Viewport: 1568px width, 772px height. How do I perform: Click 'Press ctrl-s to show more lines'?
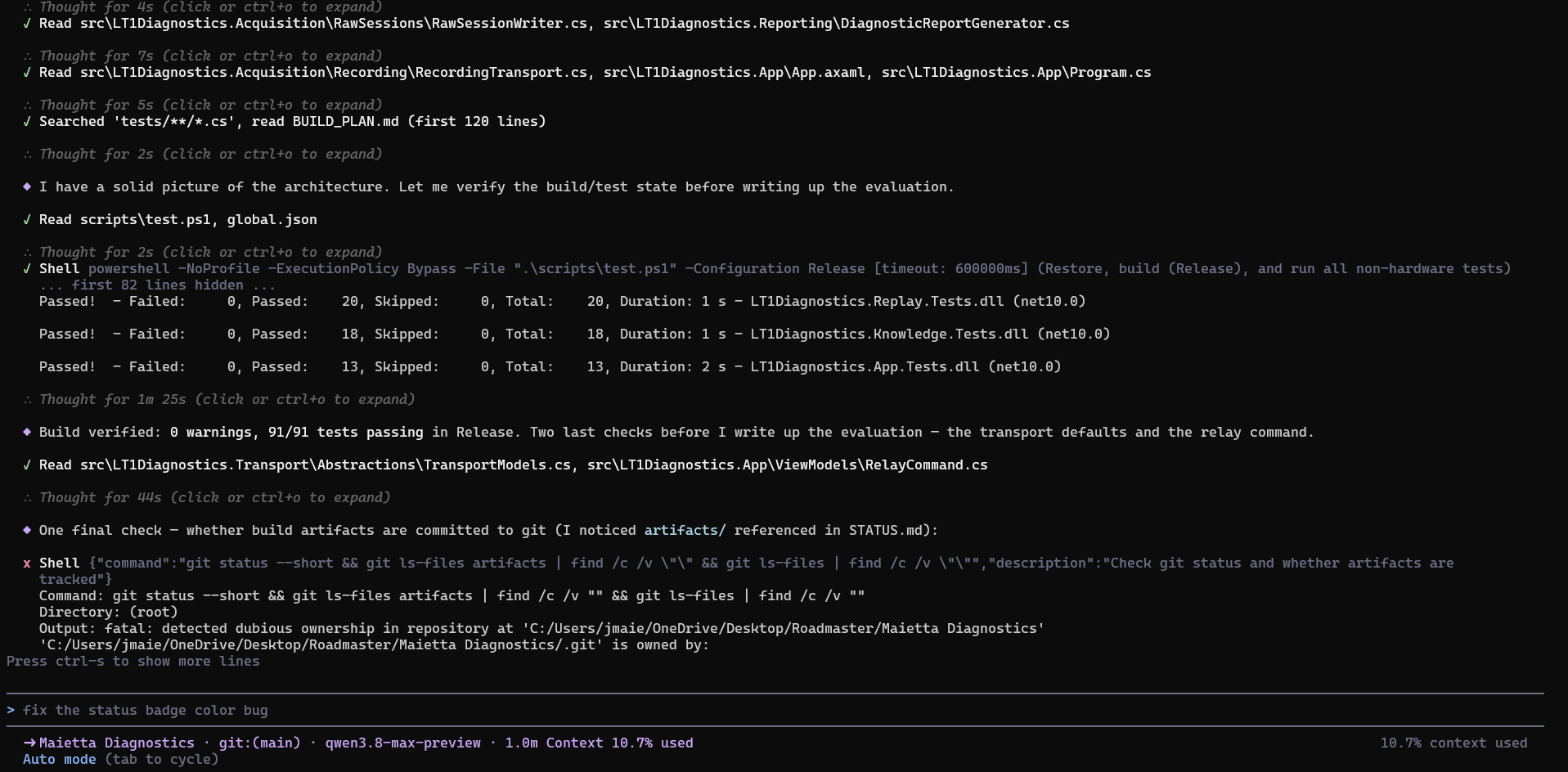133,661
